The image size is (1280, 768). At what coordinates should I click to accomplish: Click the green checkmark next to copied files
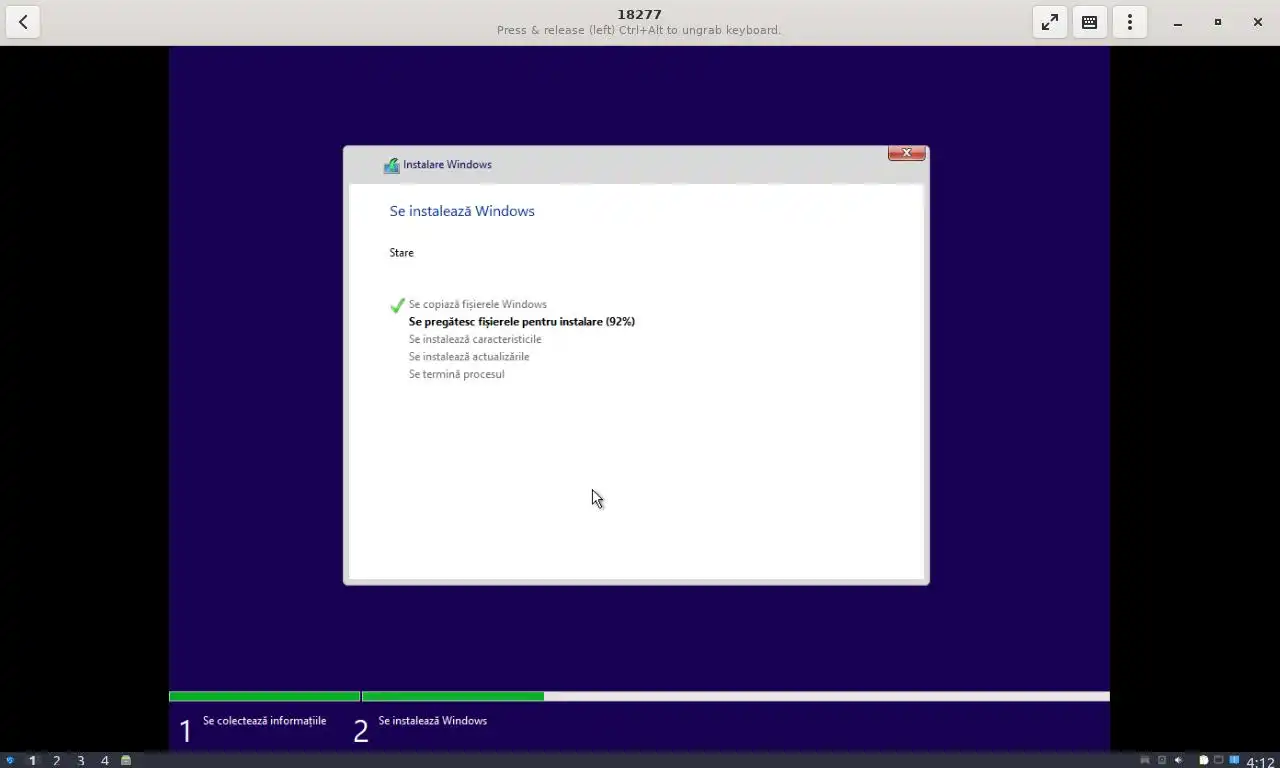click(397, 305)
